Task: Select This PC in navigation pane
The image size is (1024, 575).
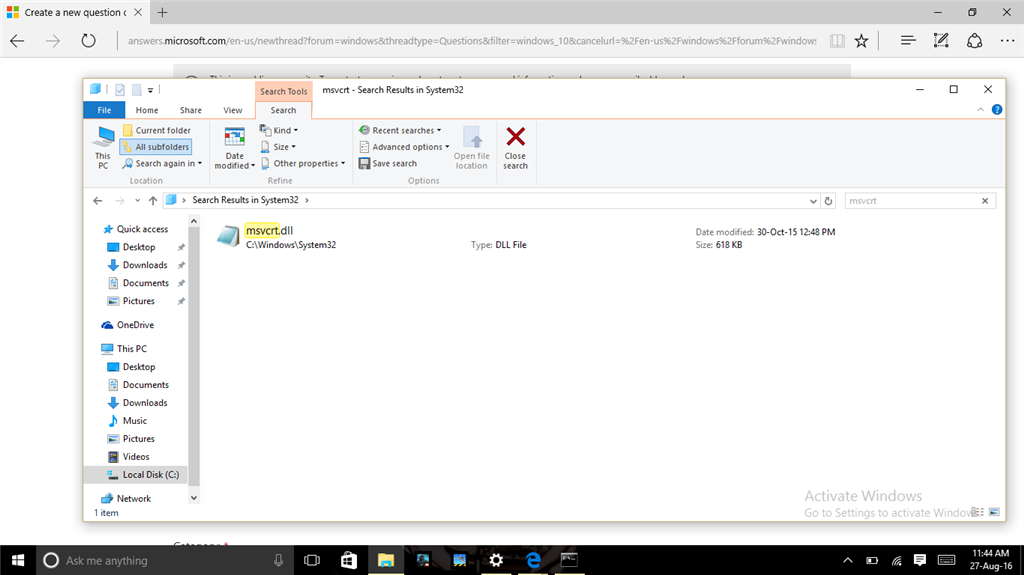Action: (131, 348)
